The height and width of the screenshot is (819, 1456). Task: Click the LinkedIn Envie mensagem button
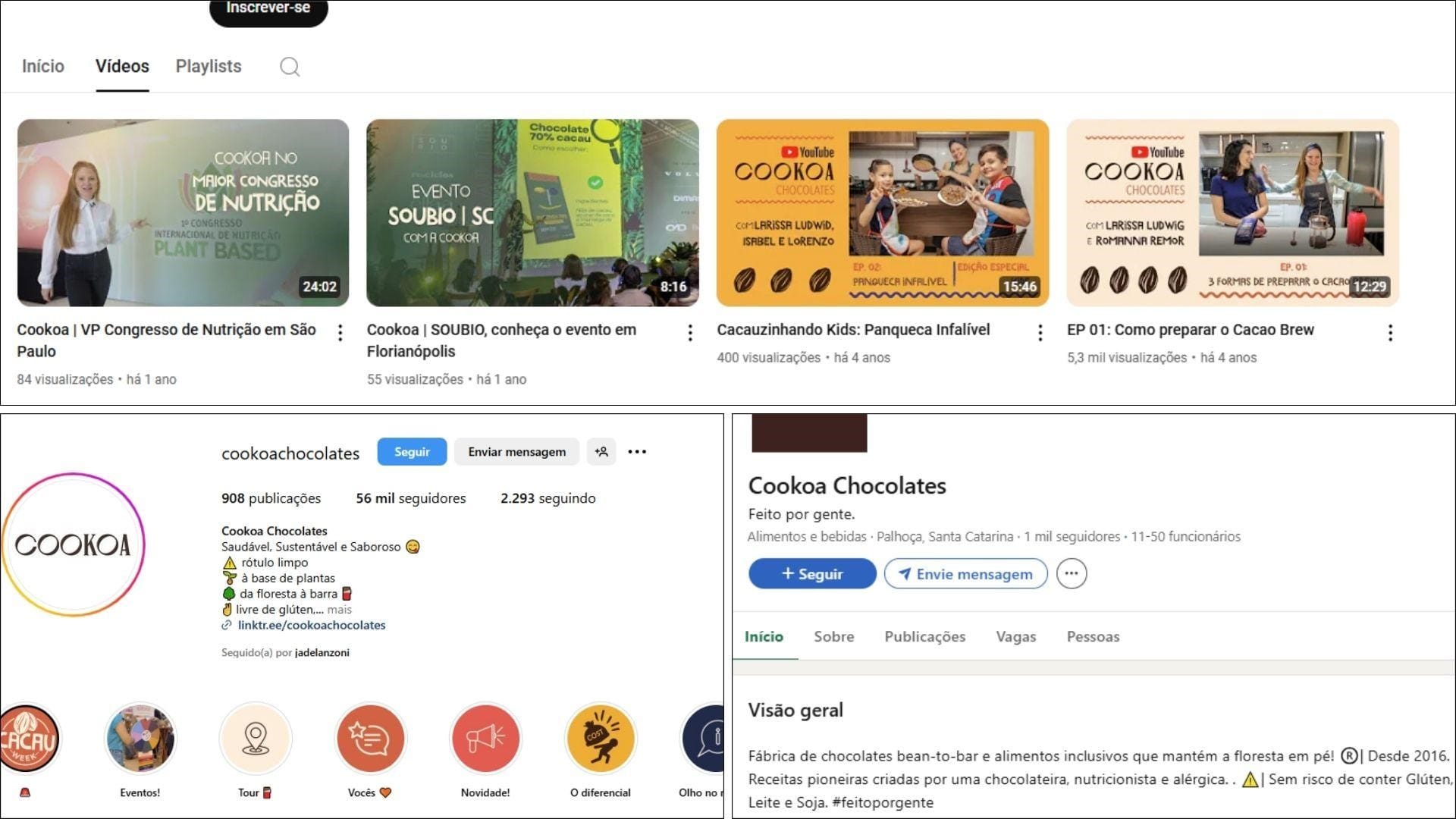click(966, 574)
